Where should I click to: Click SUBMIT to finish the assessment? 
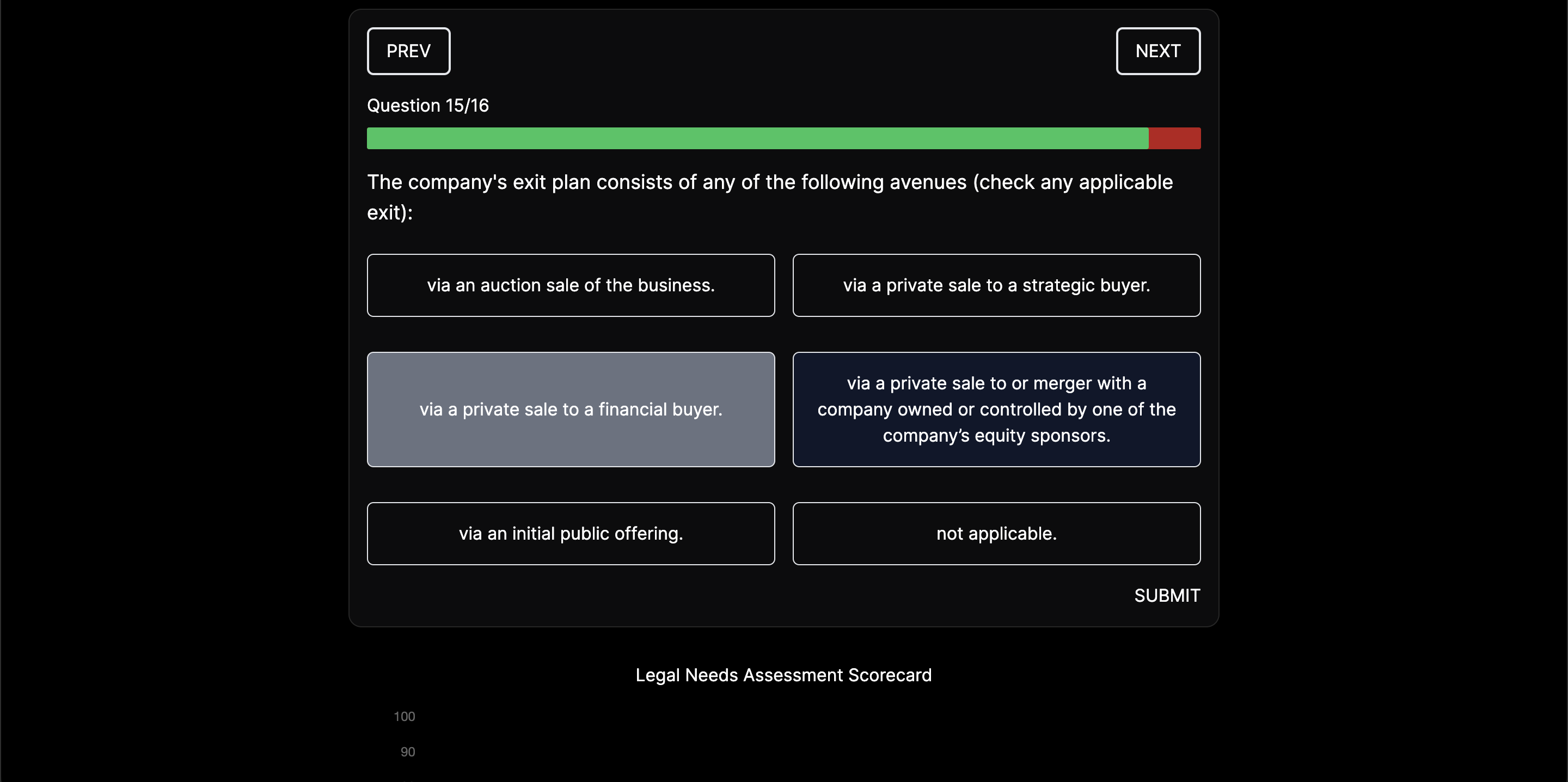pyautogui.click(x=1166, y=595)
